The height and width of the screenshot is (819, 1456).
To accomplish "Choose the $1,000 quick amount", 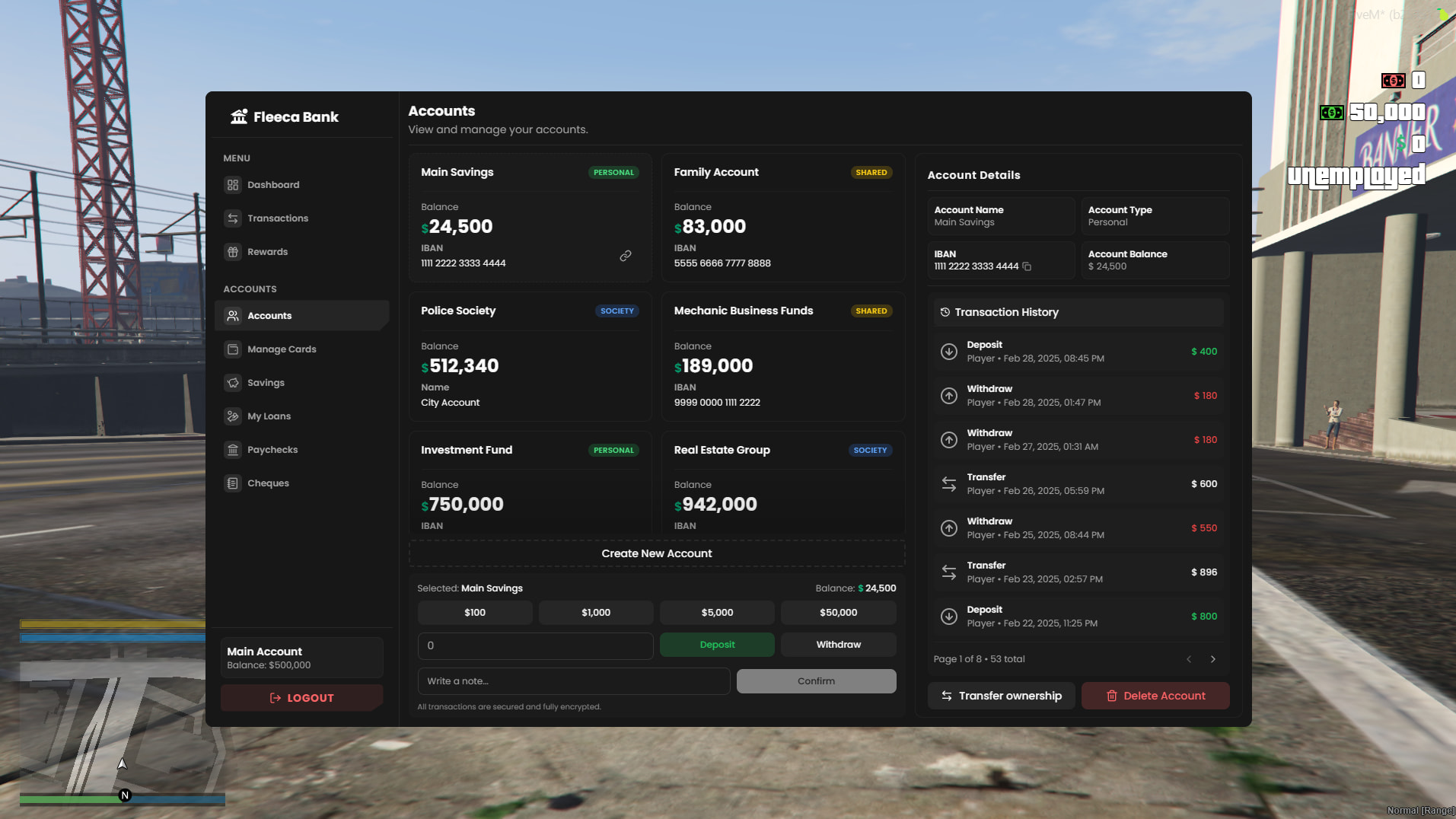I will pos(596,613).
